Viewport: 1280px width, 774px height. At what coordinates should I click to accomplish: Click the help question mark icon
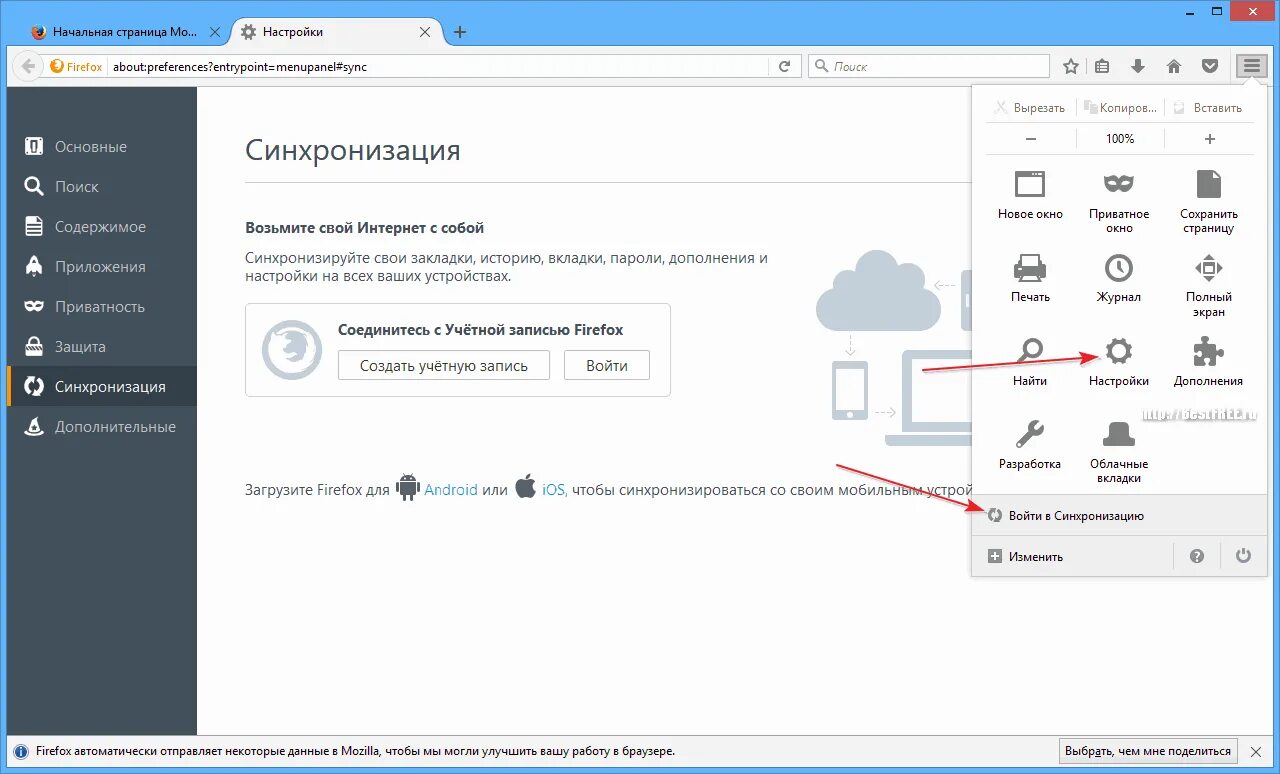(1197, 556)
